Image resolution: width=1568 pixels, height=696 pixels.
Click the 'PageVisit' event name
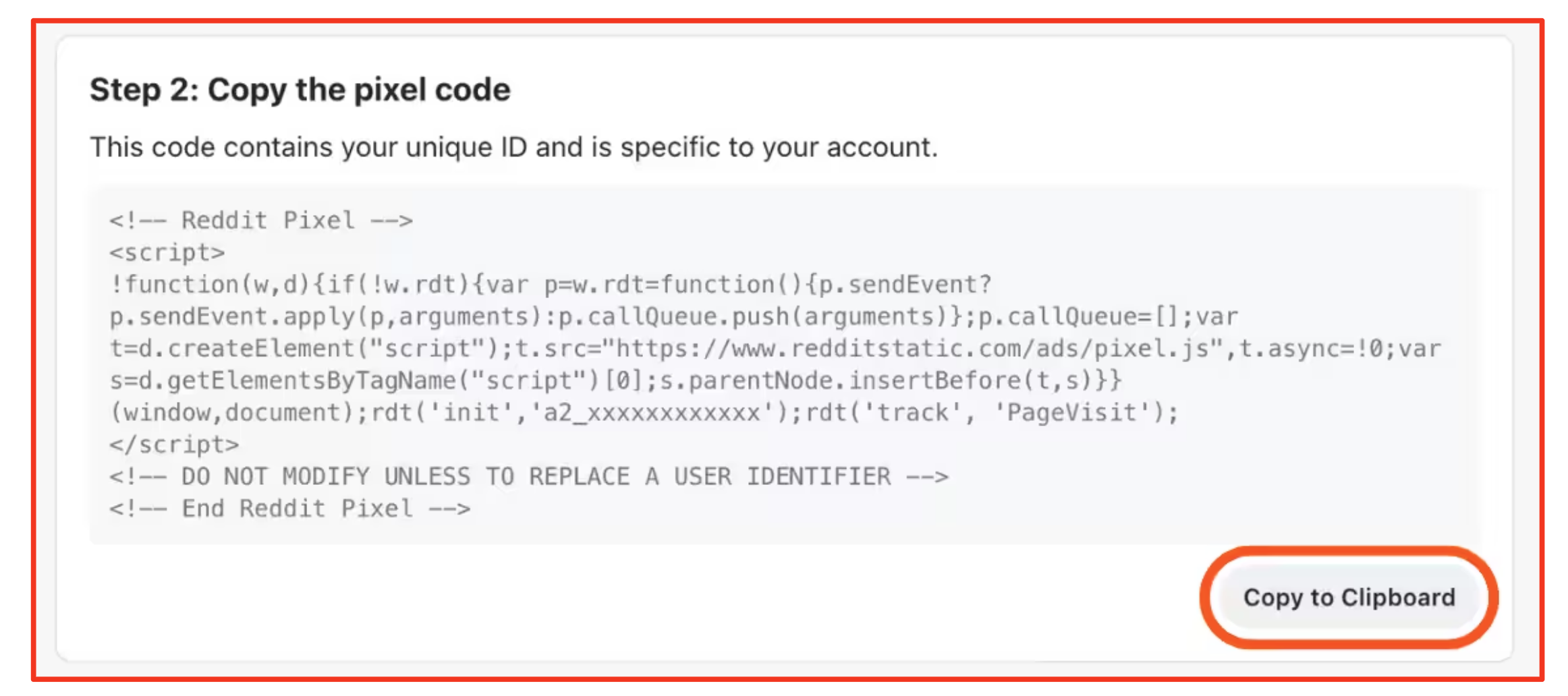tap(1071, 413)
